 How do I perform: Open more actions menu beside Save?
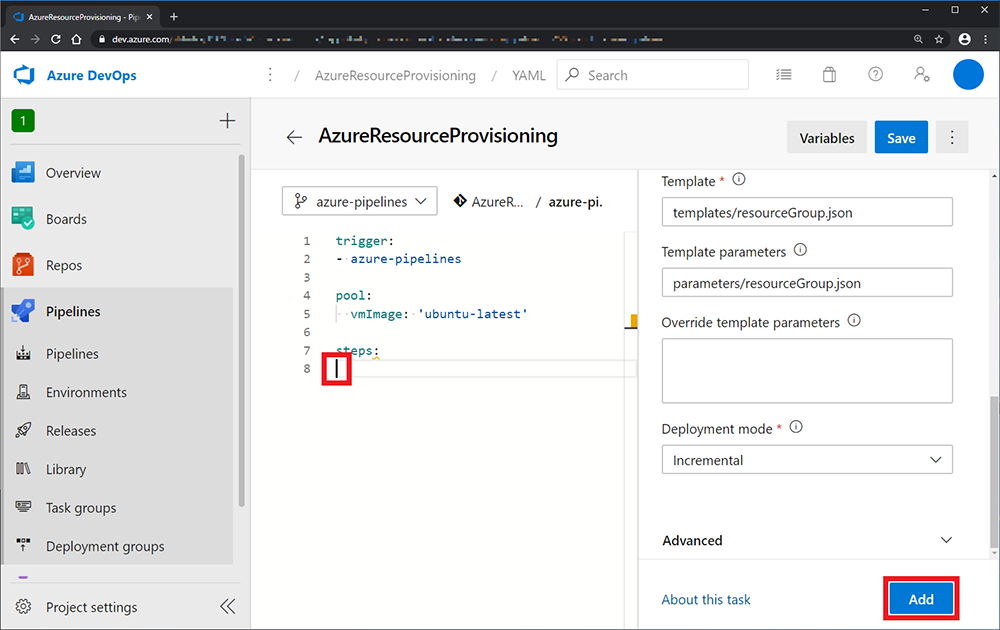click(952, 137)
